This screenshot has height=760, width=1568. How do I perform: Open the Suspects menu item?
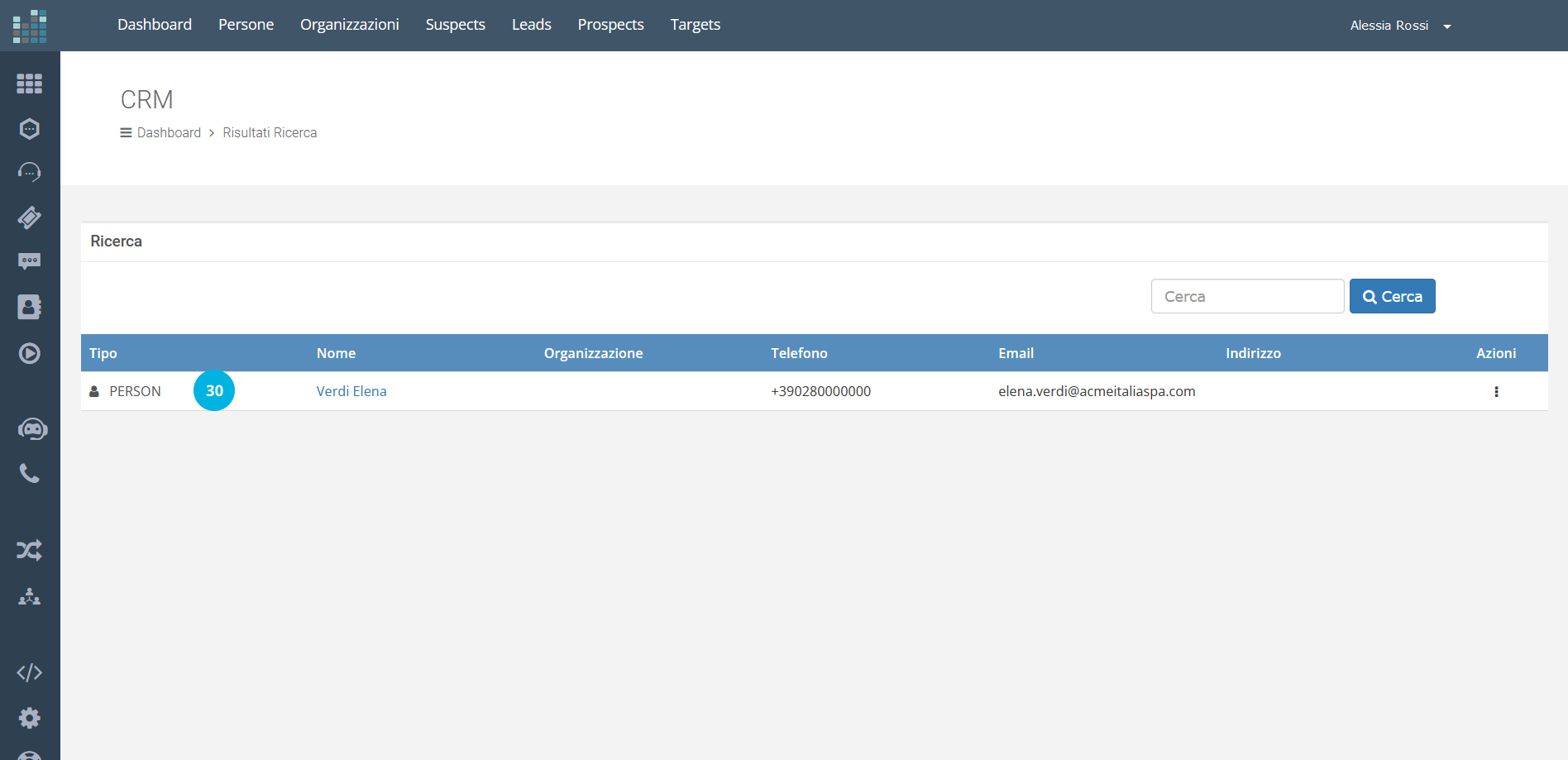(456, 25)
